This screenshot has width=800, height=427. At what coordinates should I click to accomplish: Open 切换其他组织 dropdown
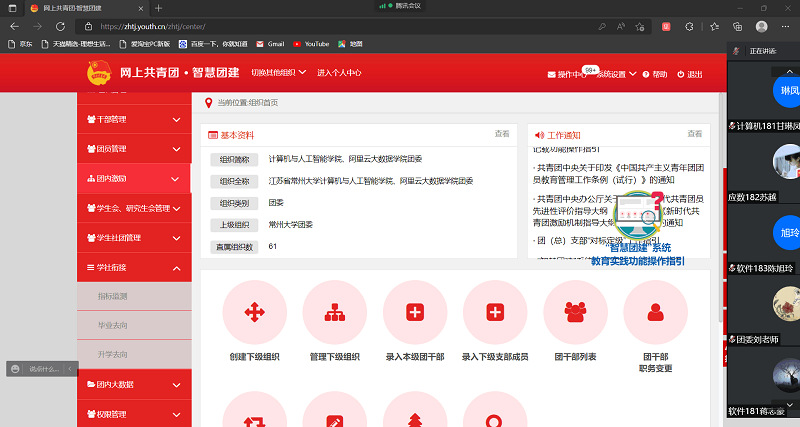279,73
